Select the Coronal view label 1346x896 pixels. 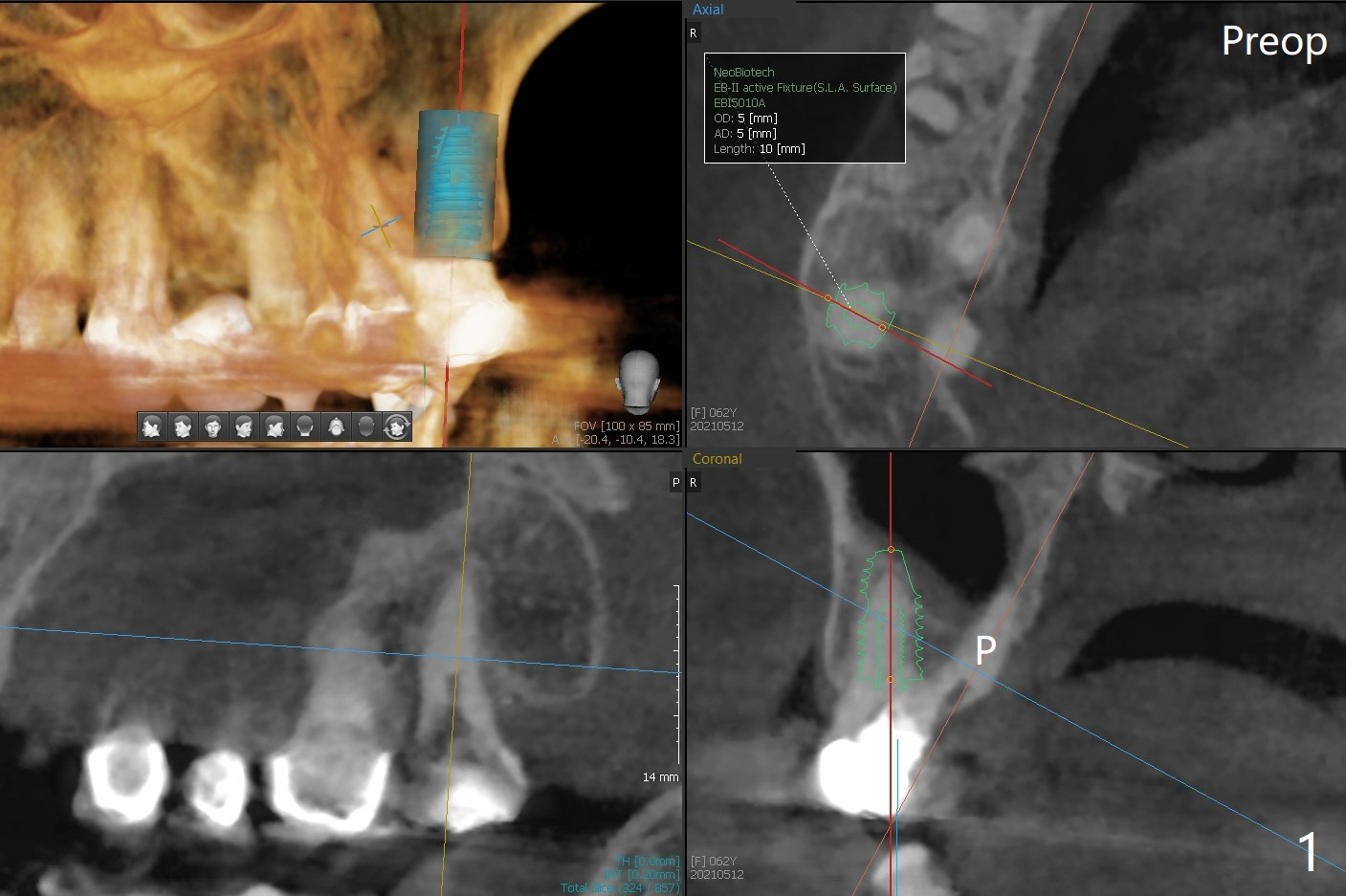pyautogui.click(x=717, y=459)
